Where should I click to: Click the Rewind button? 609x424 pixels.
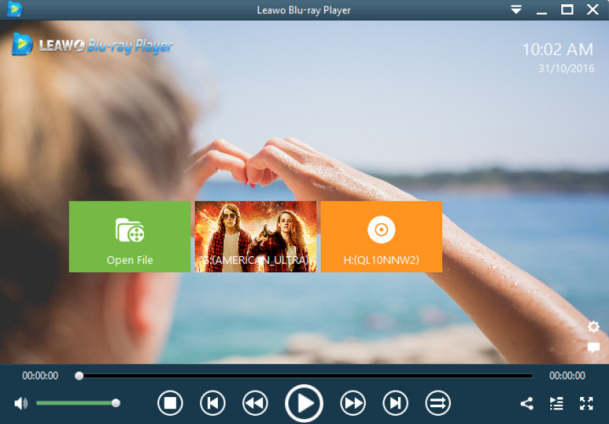(255, 403)
